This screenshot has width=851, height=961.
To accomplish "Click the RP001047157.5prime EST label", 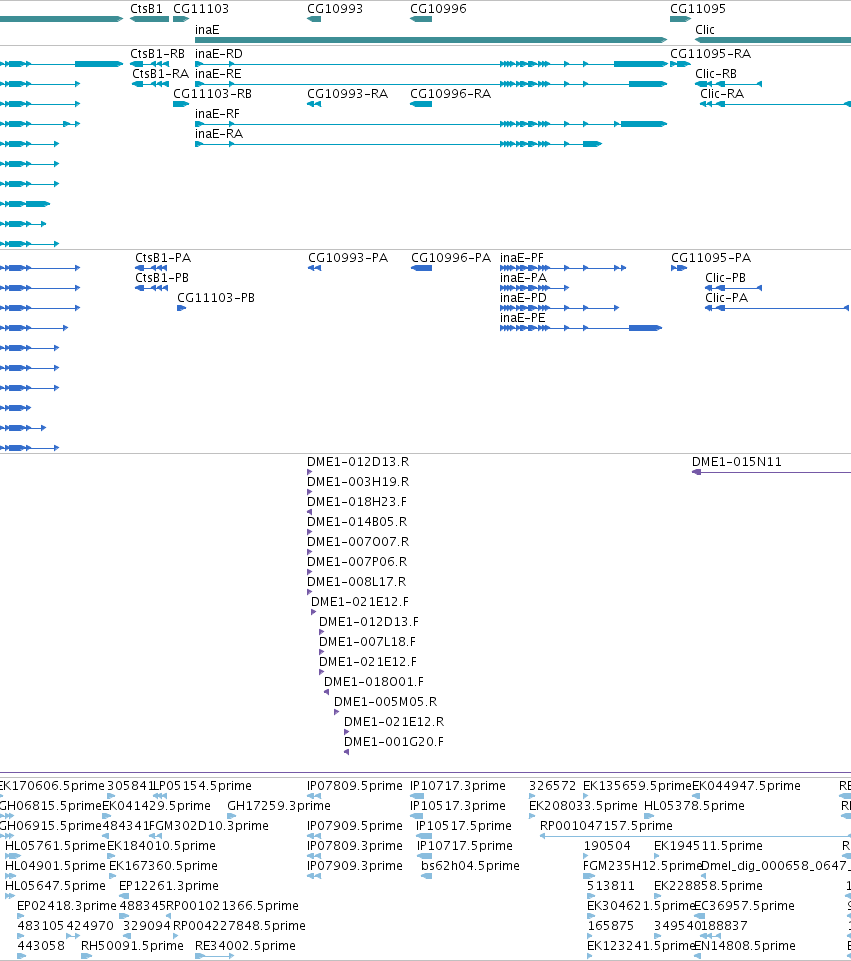I will [x=607, y=826].
